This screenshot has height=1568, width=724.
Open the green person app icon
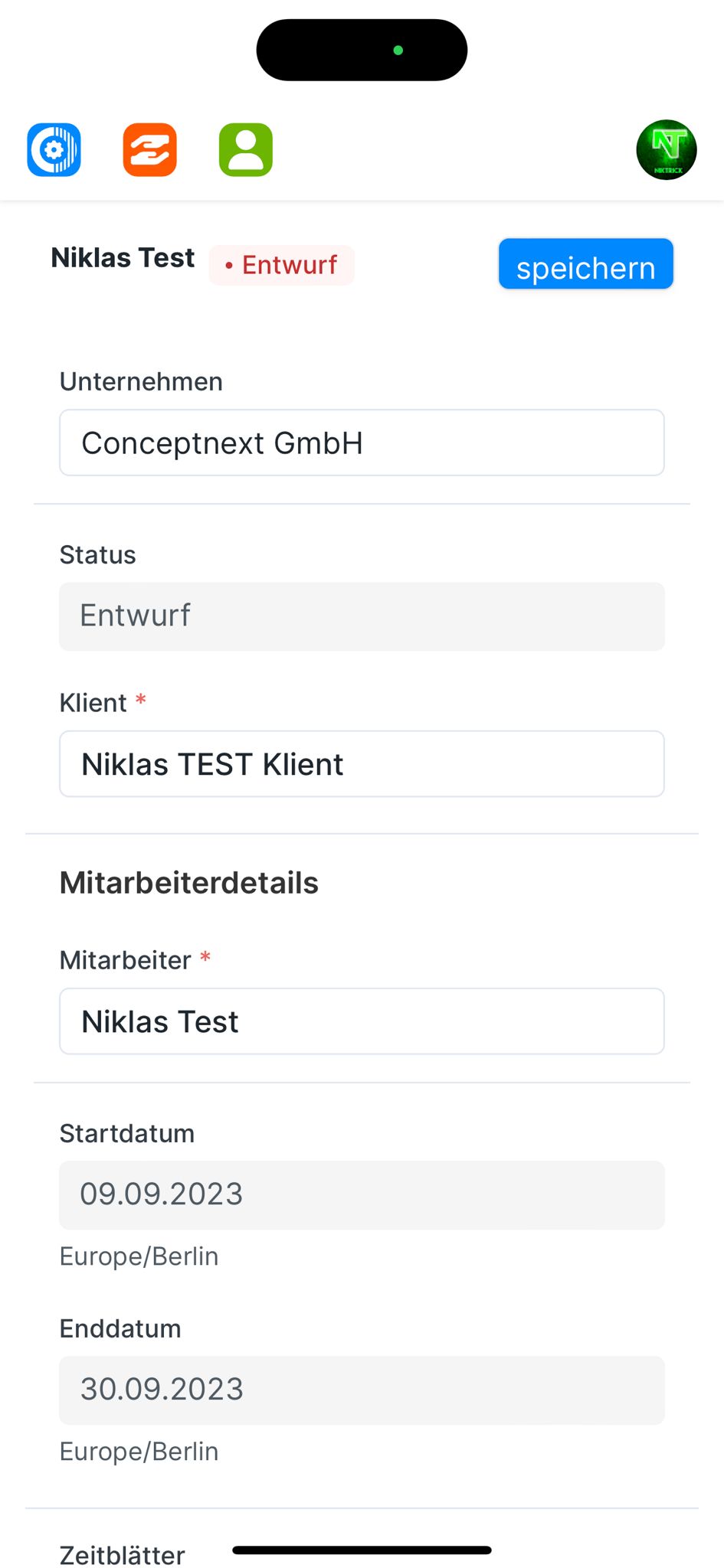click(246, 149)
